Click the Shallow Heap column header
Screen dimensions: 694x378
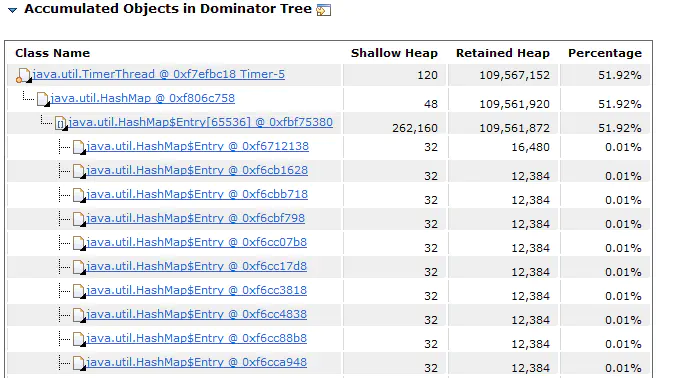[x=394, y=53]
